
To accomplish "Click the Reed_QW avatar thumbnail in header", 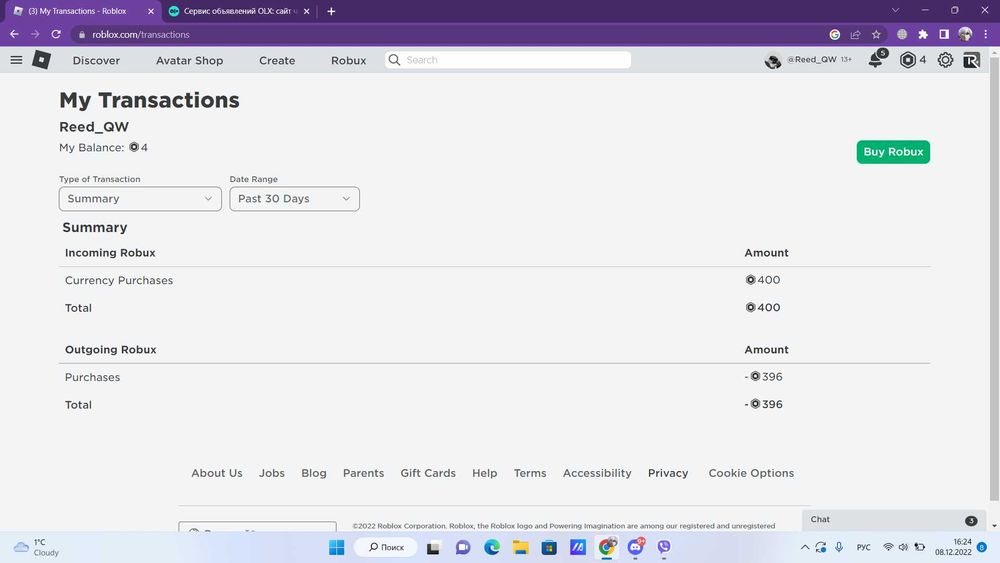I will tap(773, 60).
